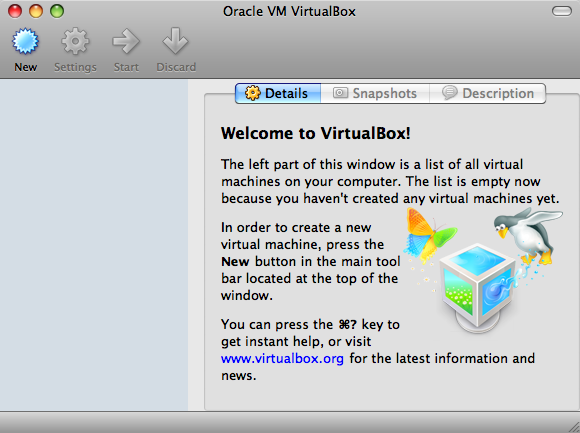Screen dimensions: 580x433
Task: Click the green zoom window button
Action: pos(57,11)
